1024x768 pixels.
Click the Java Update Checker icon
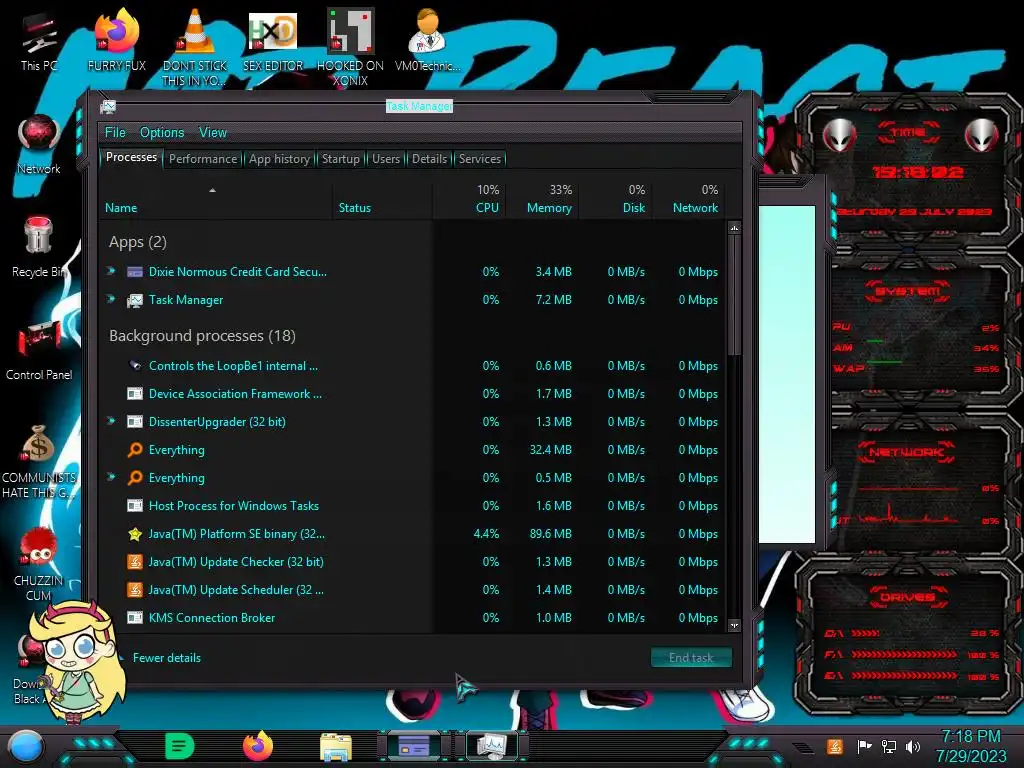[135, 562]
